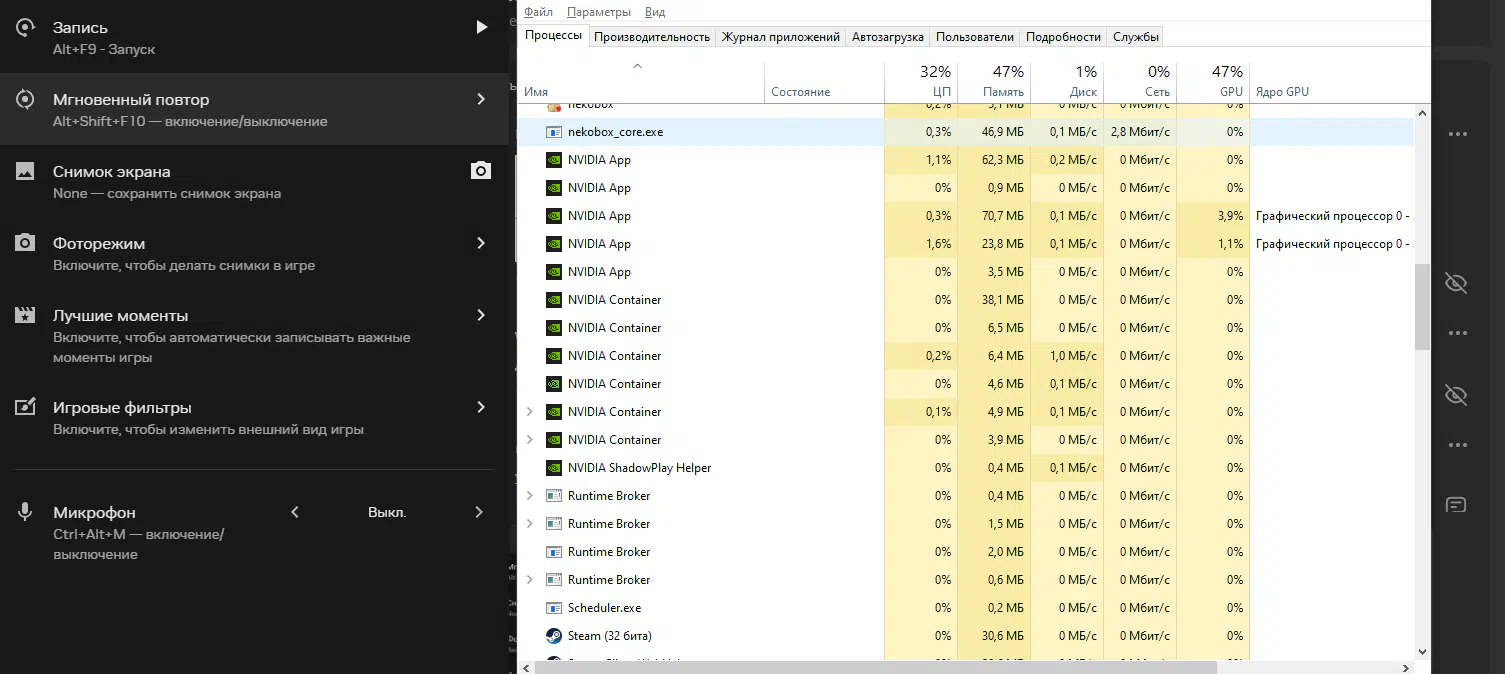This screenshot has width=1505, height=674.
Task: Switch to the Пользователи tab
Action: 975,37
